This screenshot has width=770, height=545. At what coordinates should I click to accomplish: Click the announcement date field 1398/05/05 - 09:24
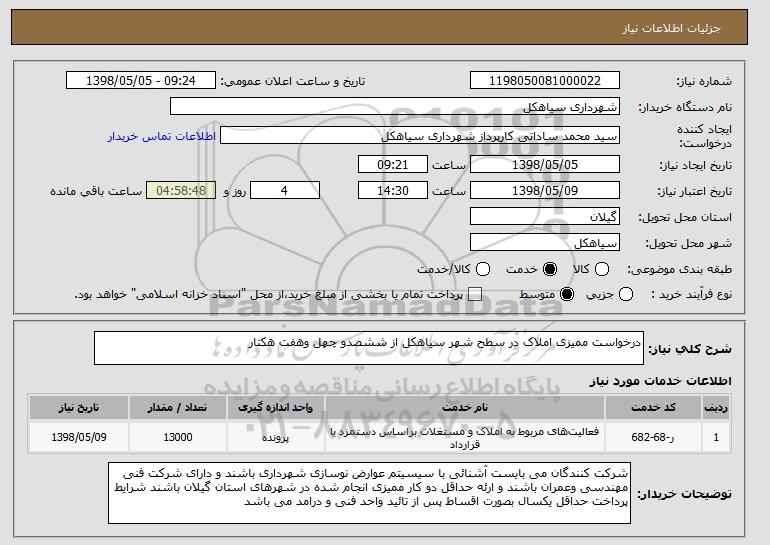141,81
